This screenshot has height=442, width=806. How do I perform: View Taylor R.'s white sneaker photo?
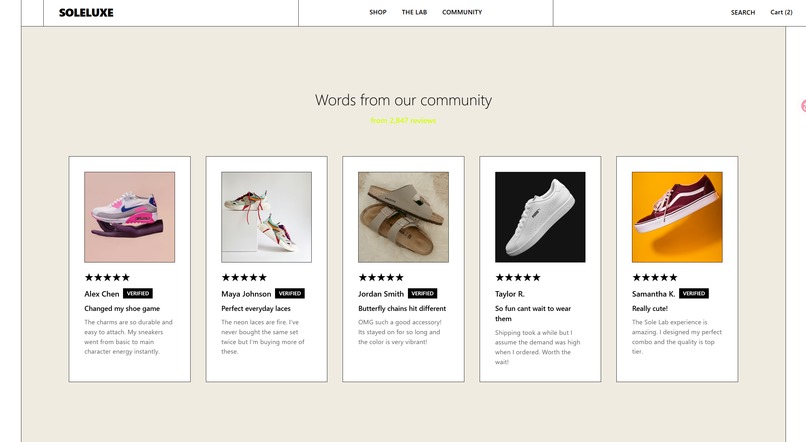(540, 217)
